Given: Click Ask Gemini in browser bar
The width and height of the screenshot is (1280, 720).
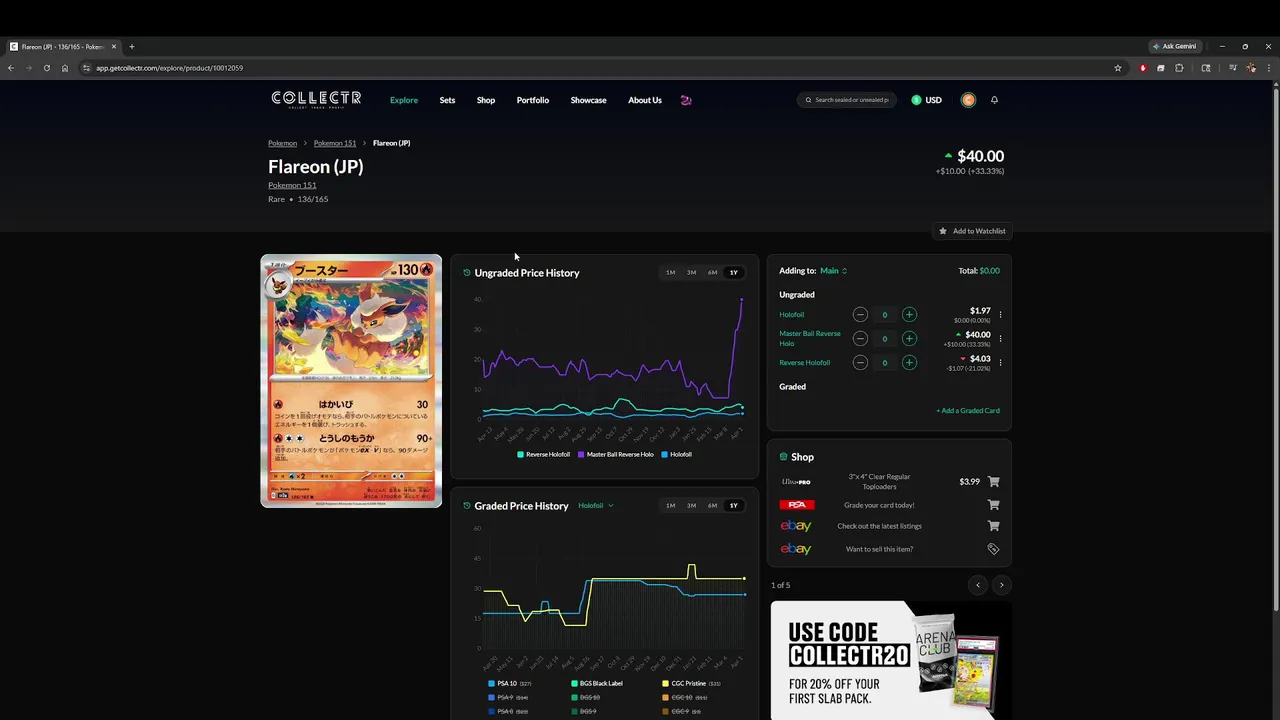Looking at the screenshot, I should [x=1174, y=46].
